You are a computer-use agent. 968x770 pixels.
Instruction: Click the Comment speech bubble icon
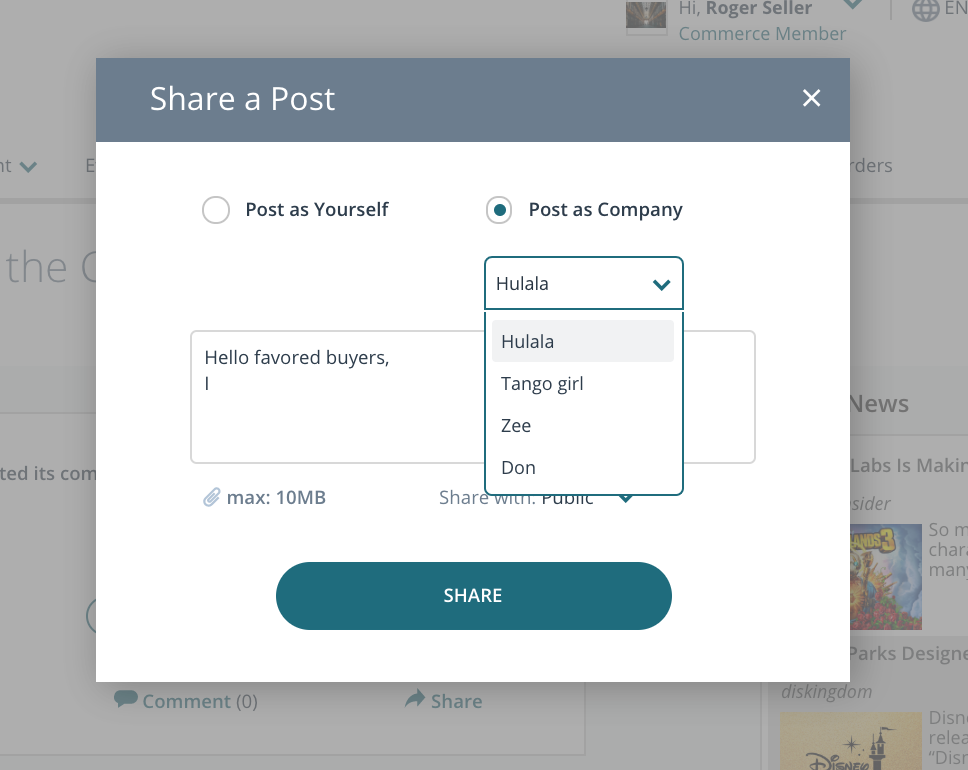(x=125, y=699)
